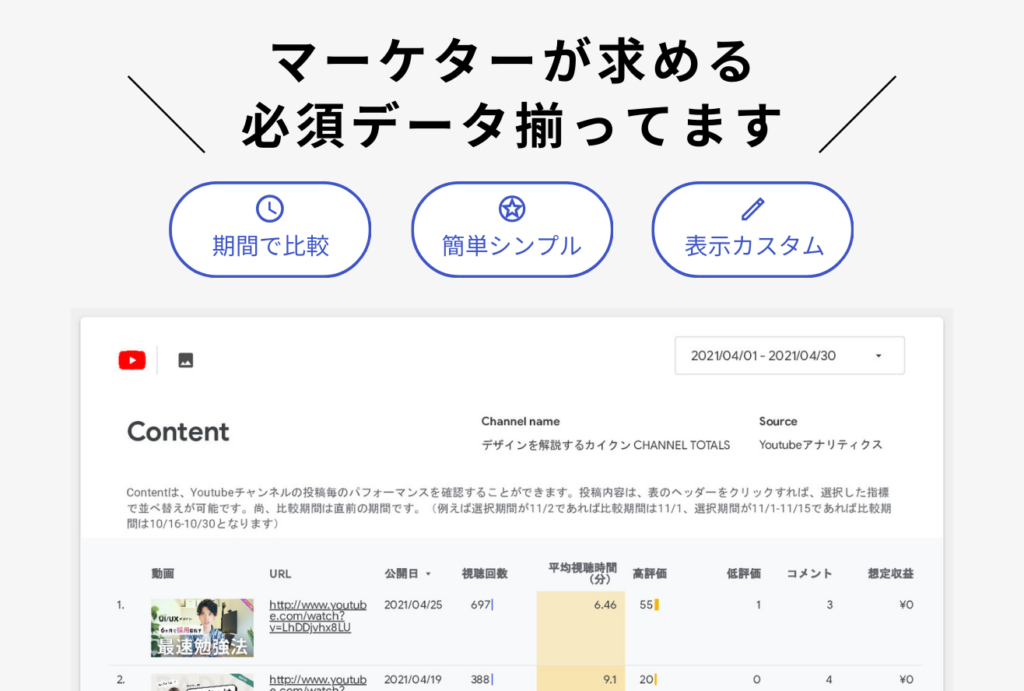This screenshot has height=691, width=1024.
Task: Click the 697 view count cell
Action: (481, 605)
